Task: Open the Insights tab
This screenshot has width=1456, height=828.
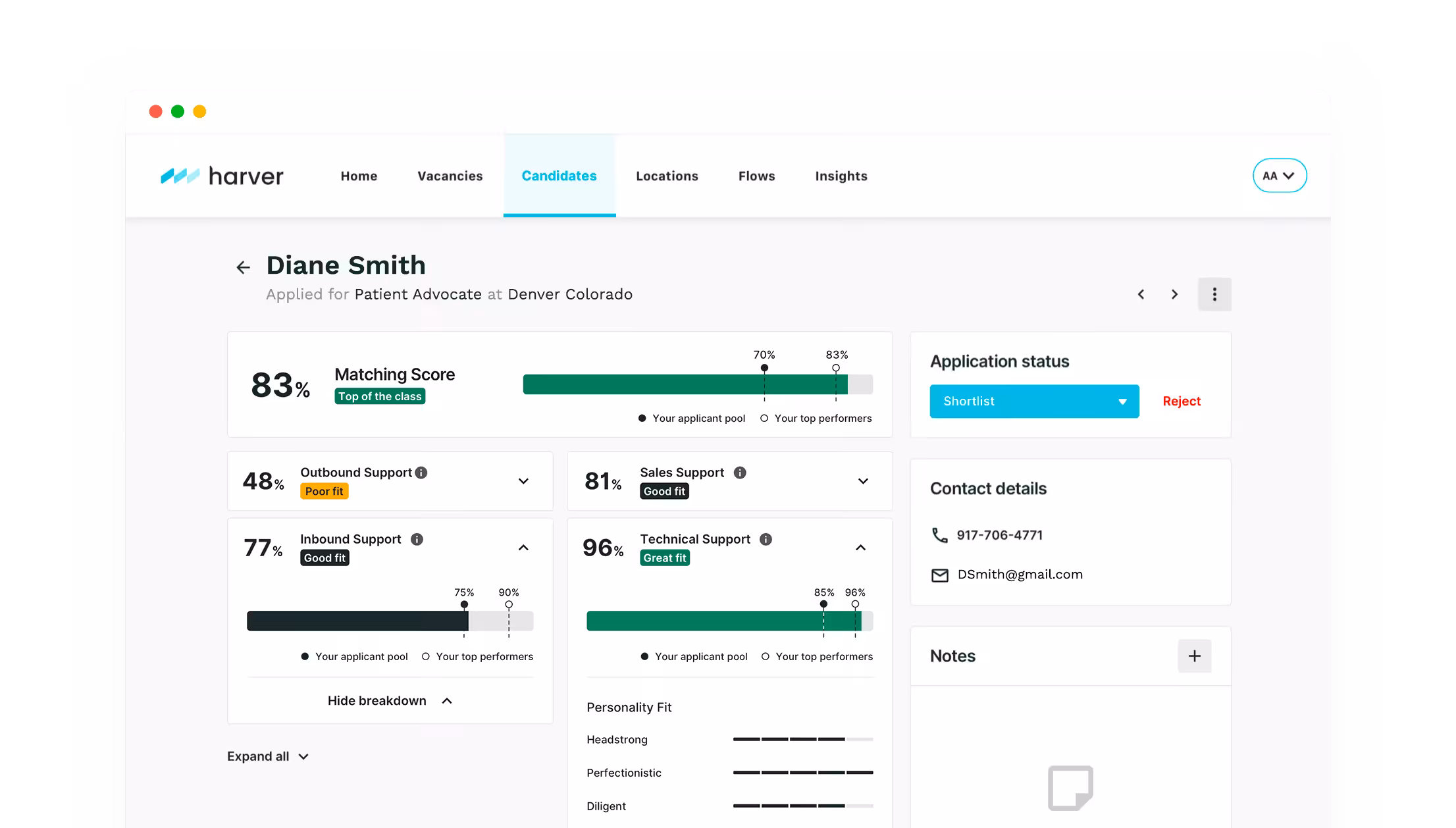Action: 841,176
